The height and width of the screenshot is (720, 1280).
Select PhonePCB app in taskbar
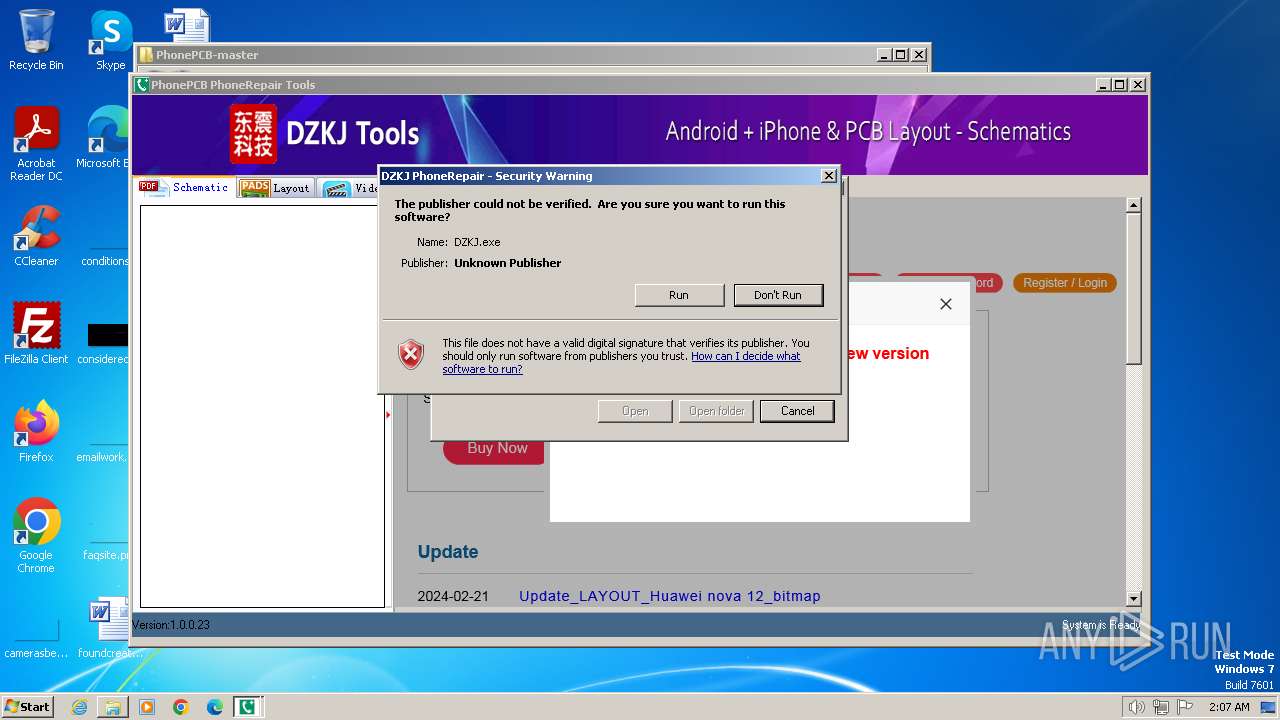click(247, 707)
